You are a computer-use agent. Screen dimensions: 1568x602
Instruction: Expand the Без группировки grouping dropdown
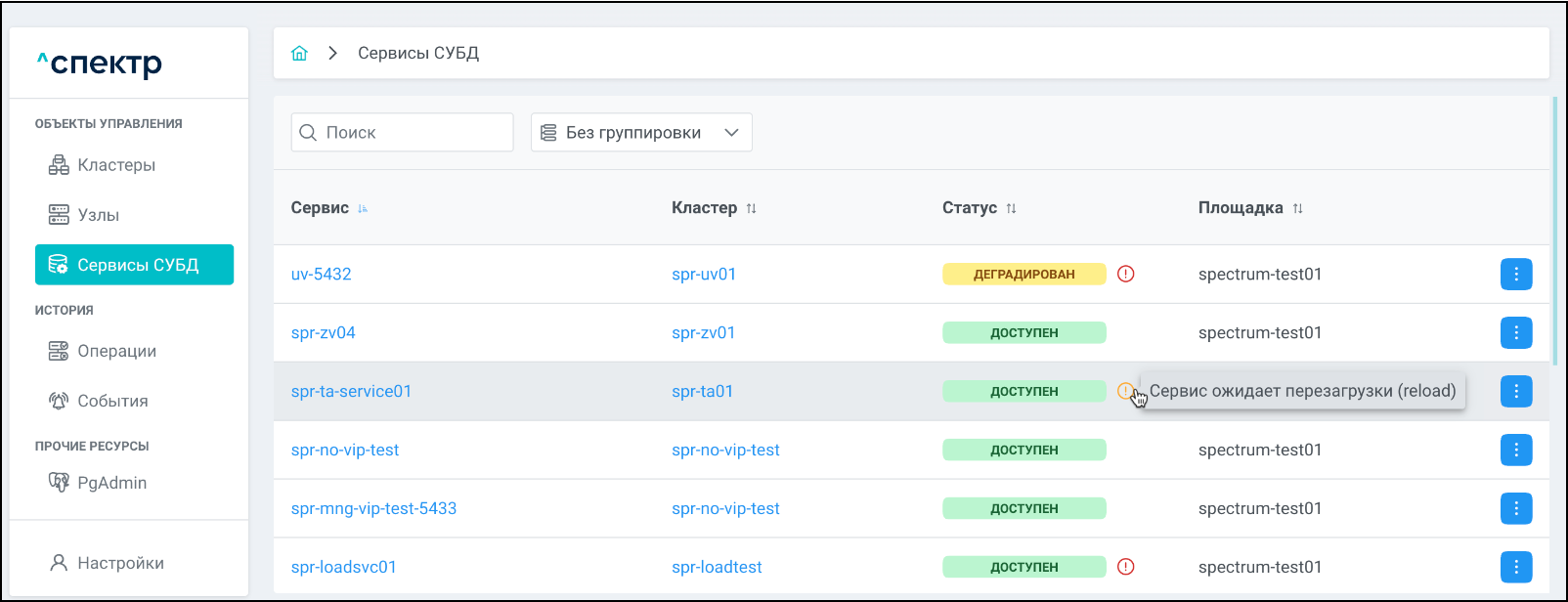(641, 133)
